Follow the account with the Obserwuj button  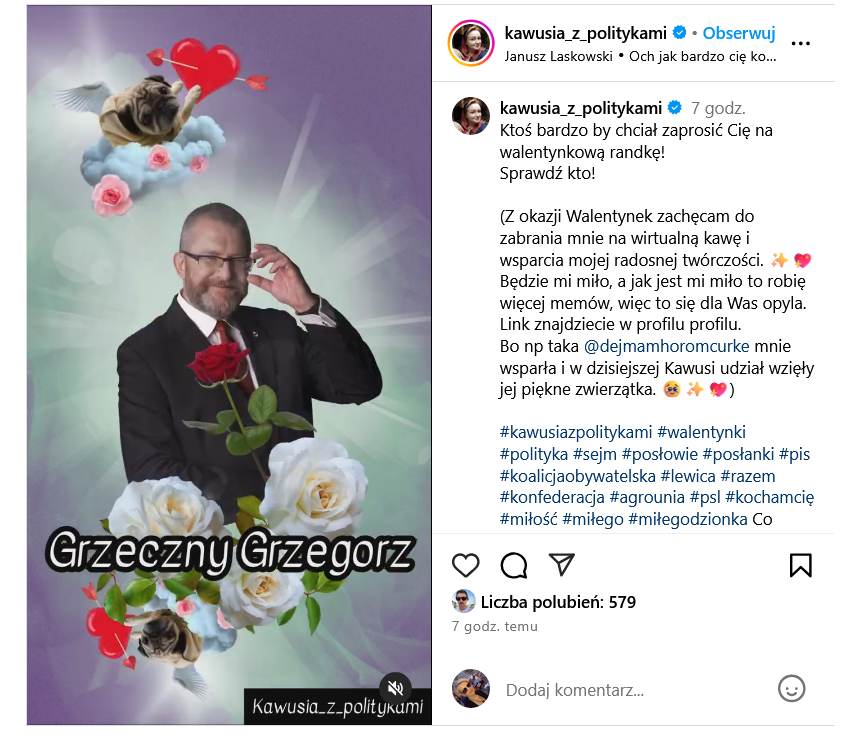(x=738, y=33)
